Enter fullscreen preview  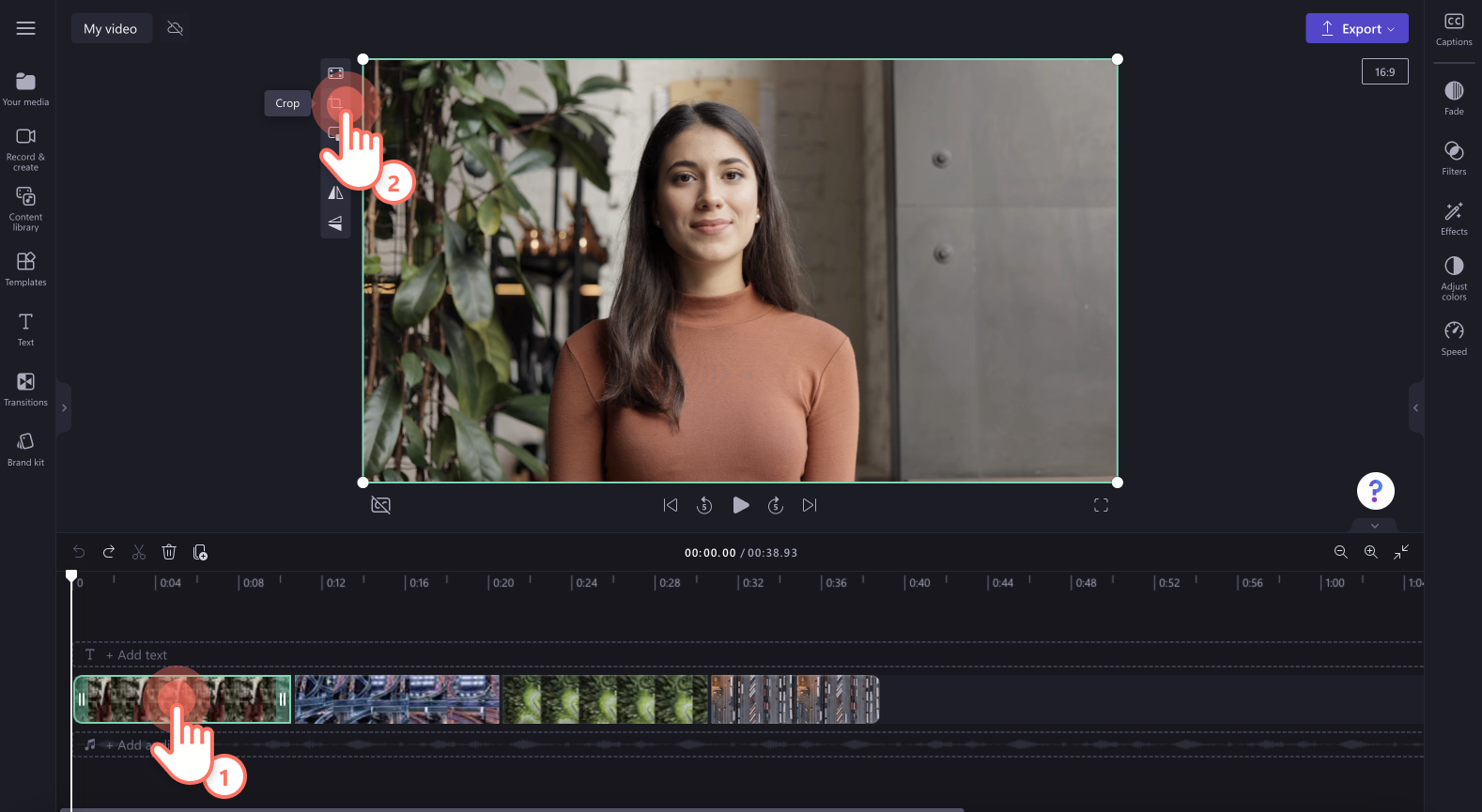(x=1101, y=505)
